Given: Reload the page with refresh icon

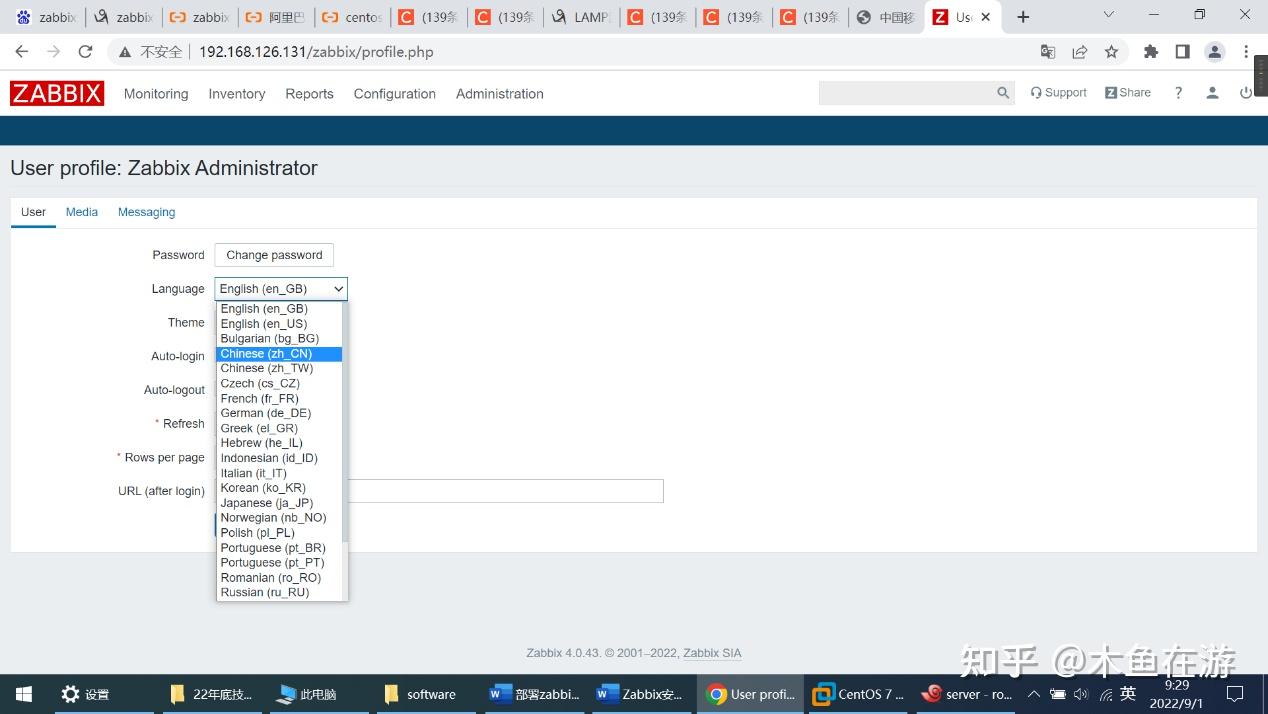Looking at the screenshot, I should coord(86,52).
